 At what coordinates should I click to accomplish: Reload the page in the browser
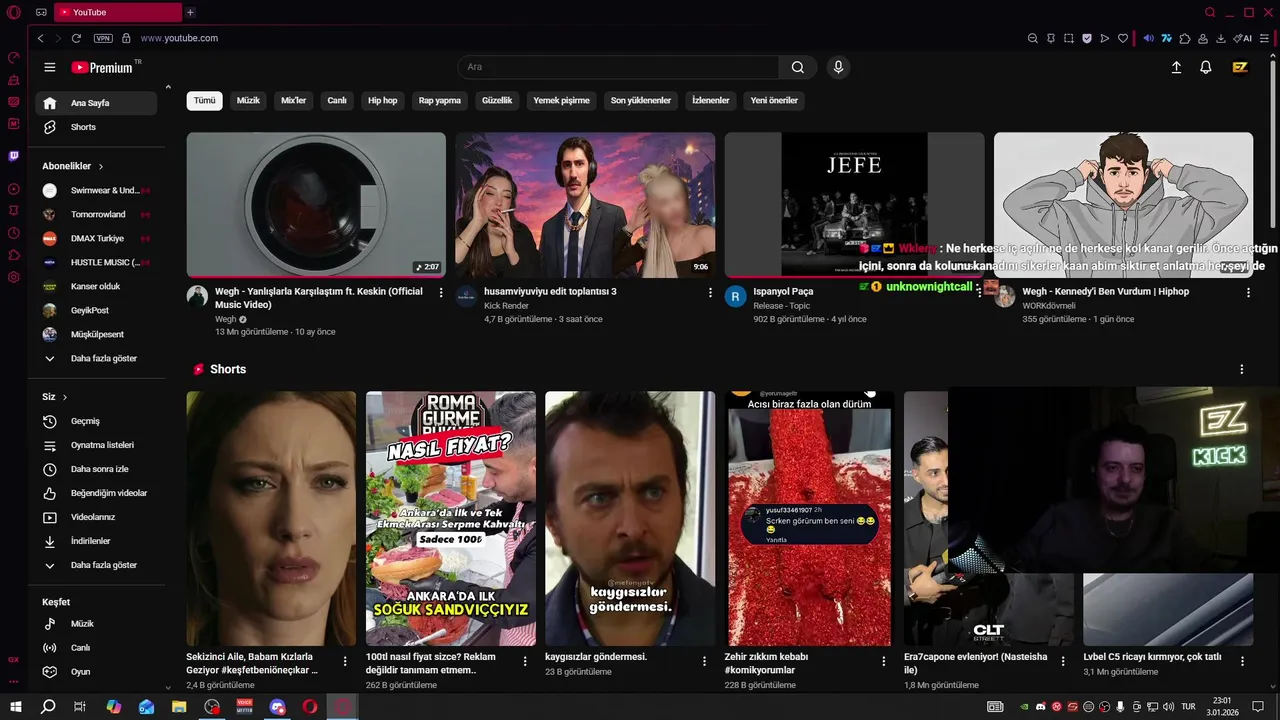click(x=76, y=38)
